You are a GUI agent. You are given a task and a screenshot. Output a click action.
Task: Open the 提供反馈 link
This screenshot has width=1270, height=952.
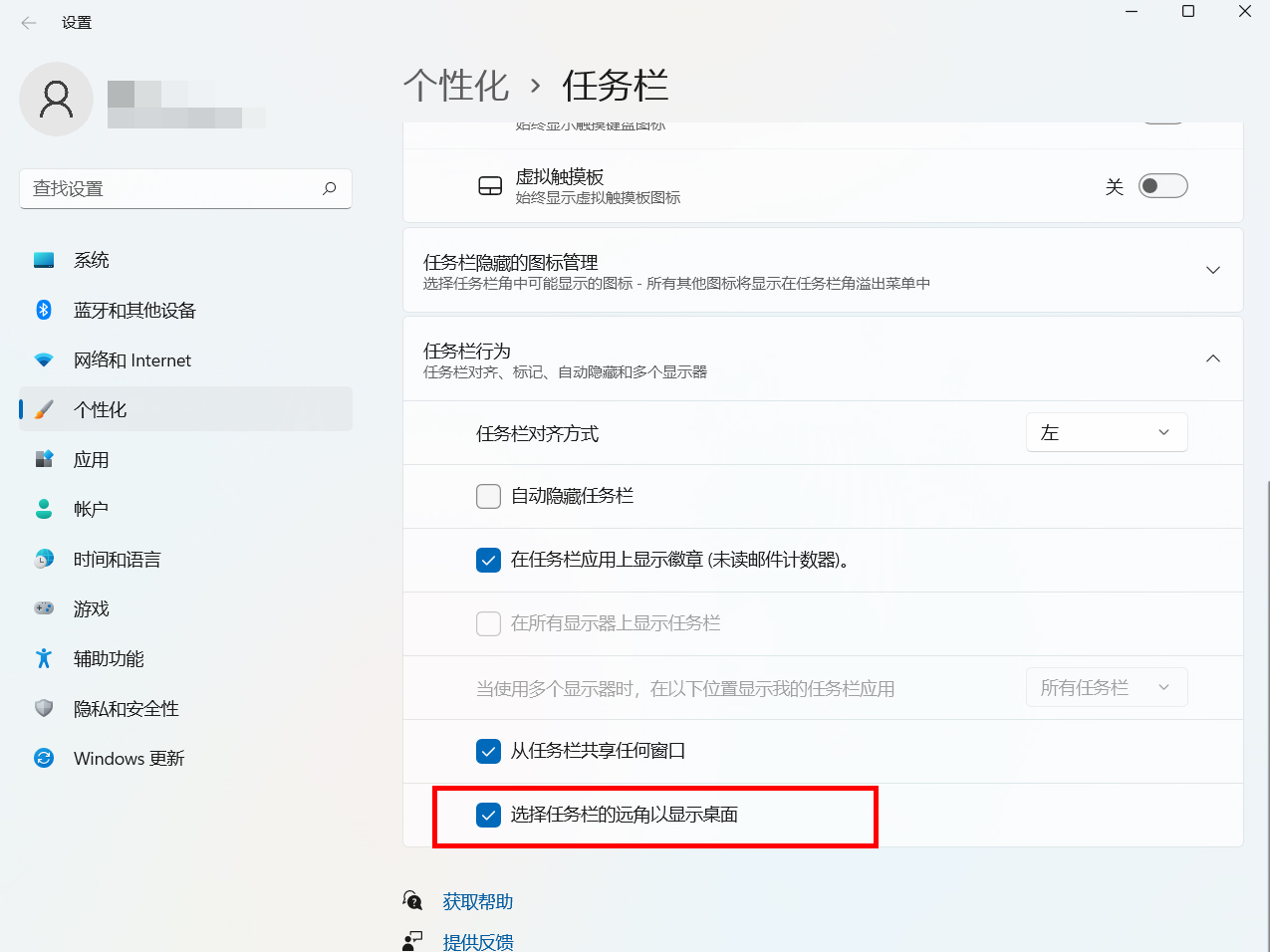pos(478,942)
